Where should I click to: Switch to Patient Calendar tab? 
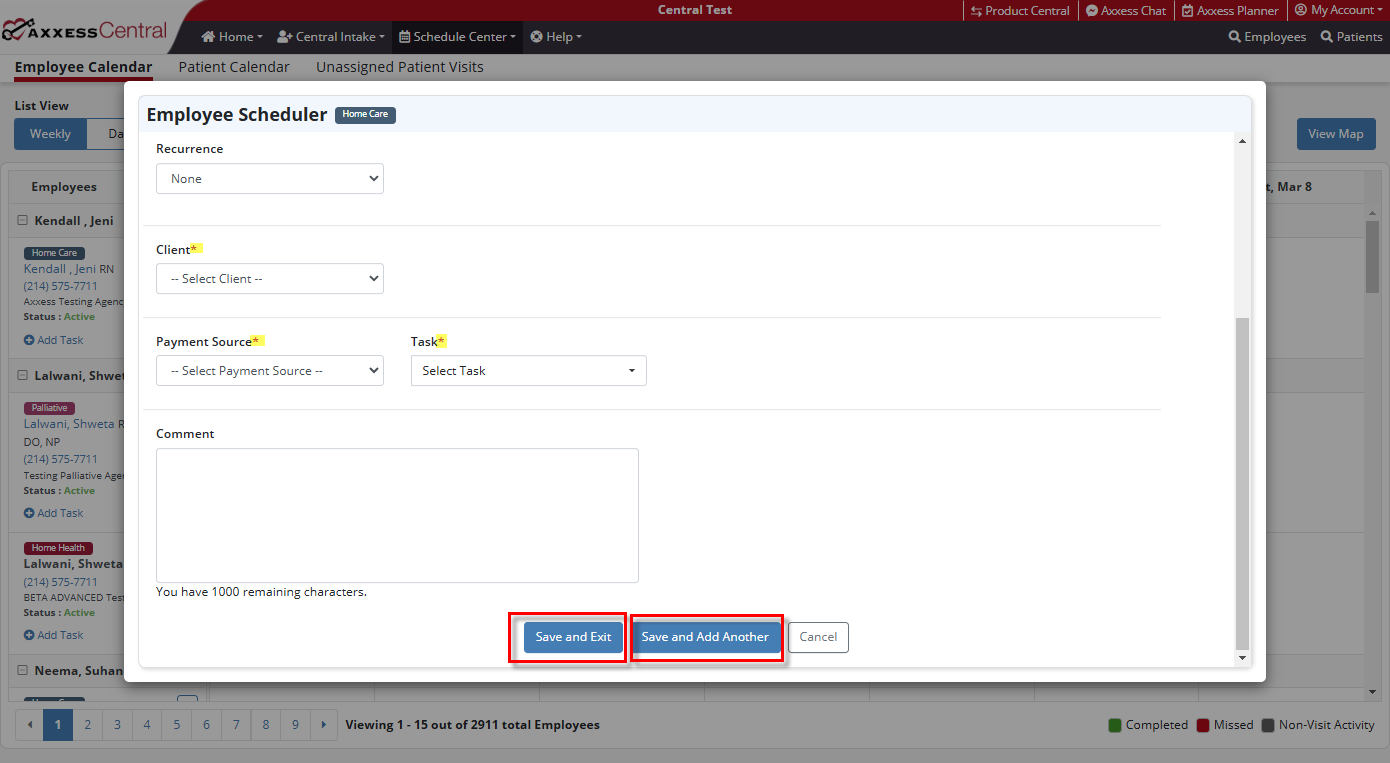234,67
